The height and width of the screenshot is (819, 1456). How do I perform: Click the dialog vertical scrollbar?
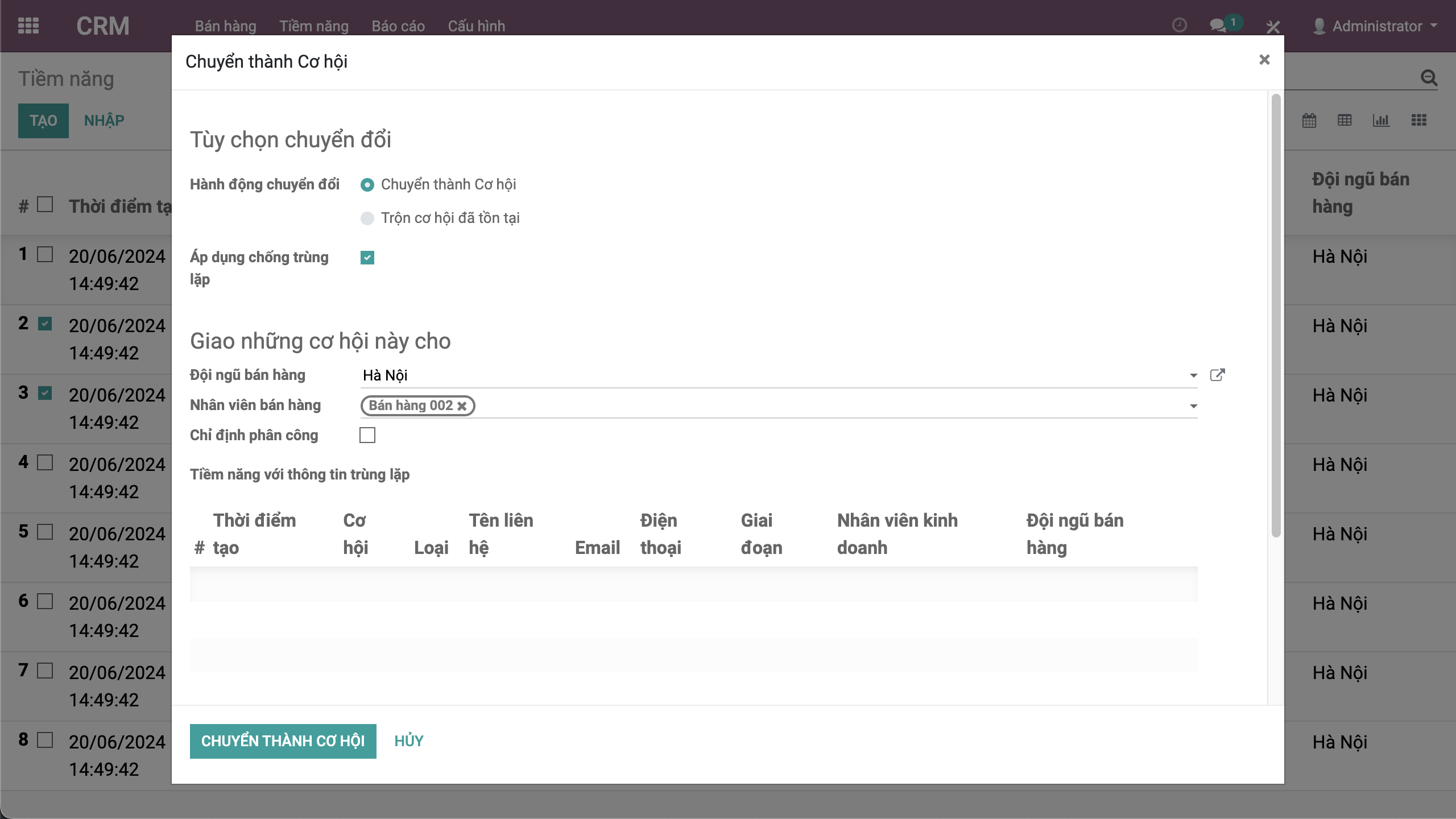coord(1276,316)
